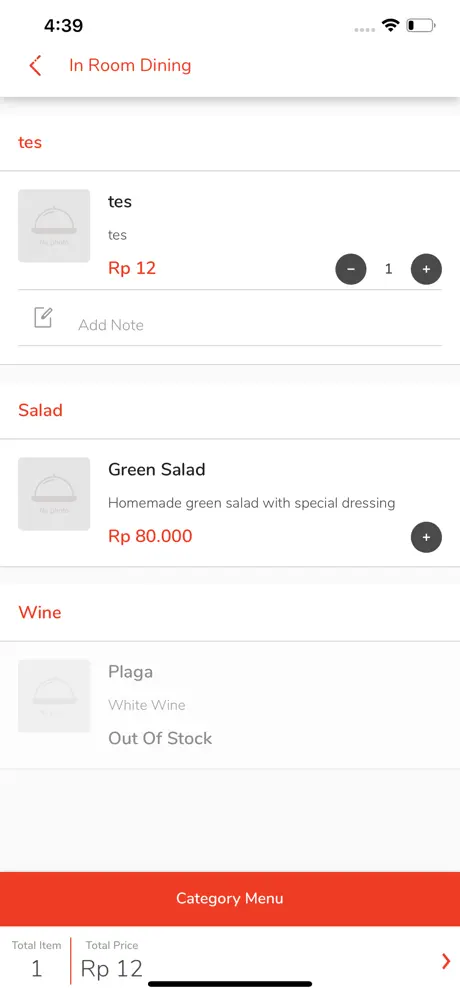The width and height of the screenshot is (460, 996).
Task: Tap the Plaga Out Of Stock item
Action: (230, 705)
